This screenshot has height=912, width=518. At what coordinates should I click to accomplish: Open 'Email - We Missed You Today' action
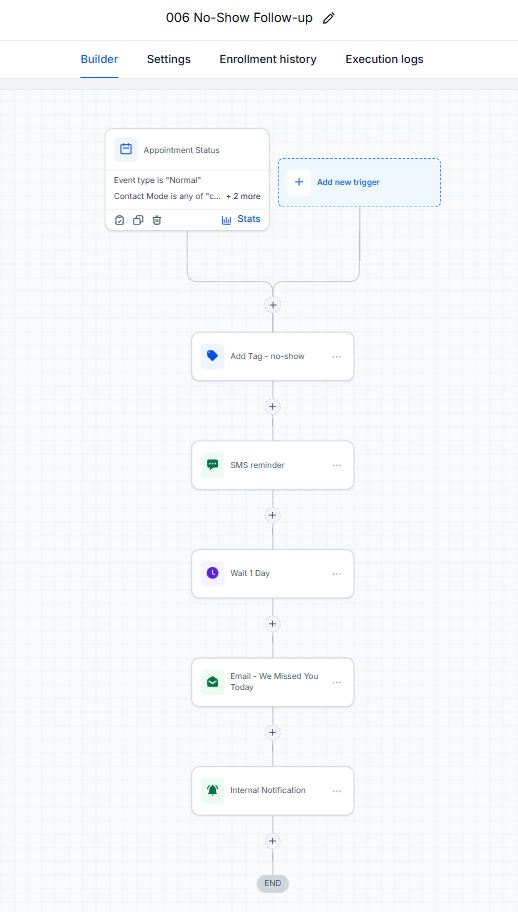pos(273,682)
